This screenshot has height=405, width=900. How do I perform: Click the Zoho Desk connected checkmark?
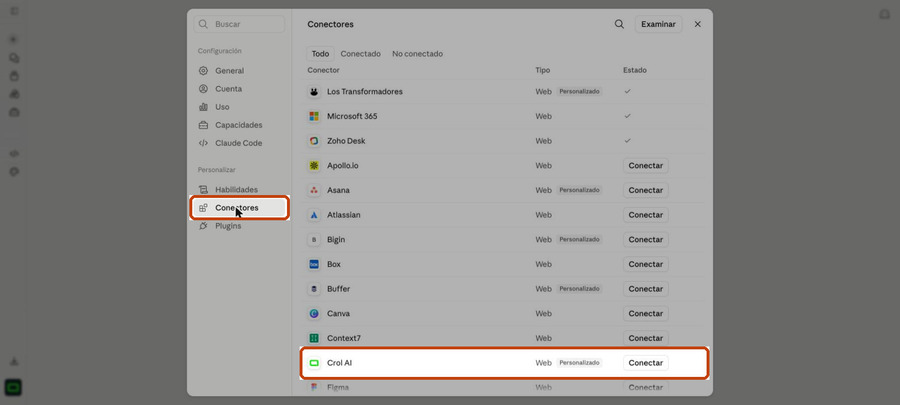tap(627, 141)
